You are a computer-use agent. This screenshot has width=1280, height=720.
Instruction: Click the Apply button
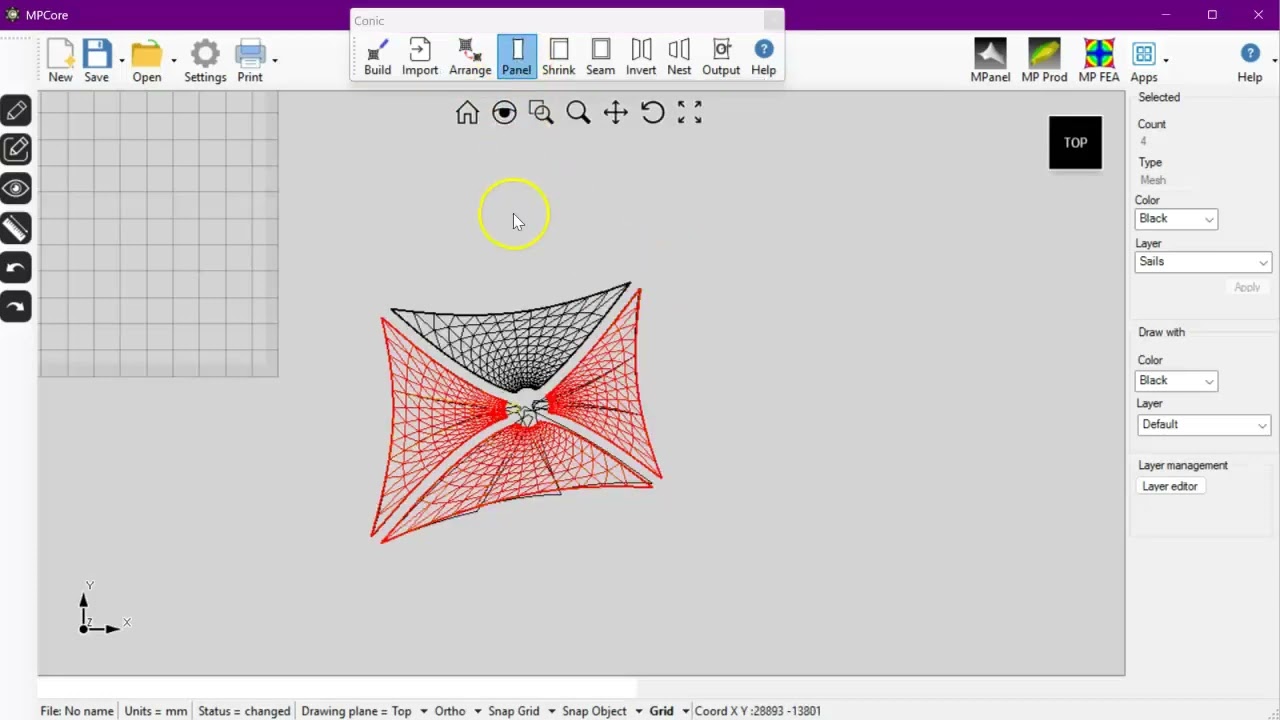[1247, 287]
